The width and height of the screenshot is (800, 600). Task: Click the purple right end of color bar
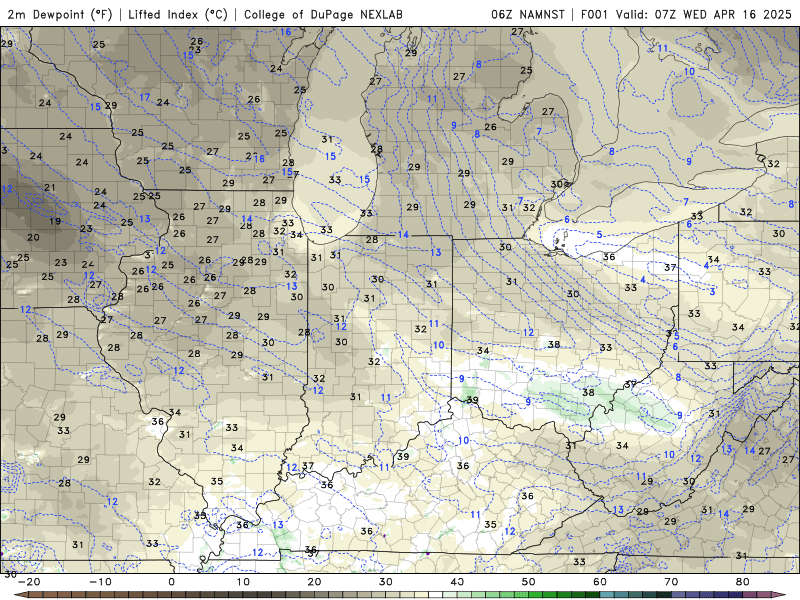point(778,595)
